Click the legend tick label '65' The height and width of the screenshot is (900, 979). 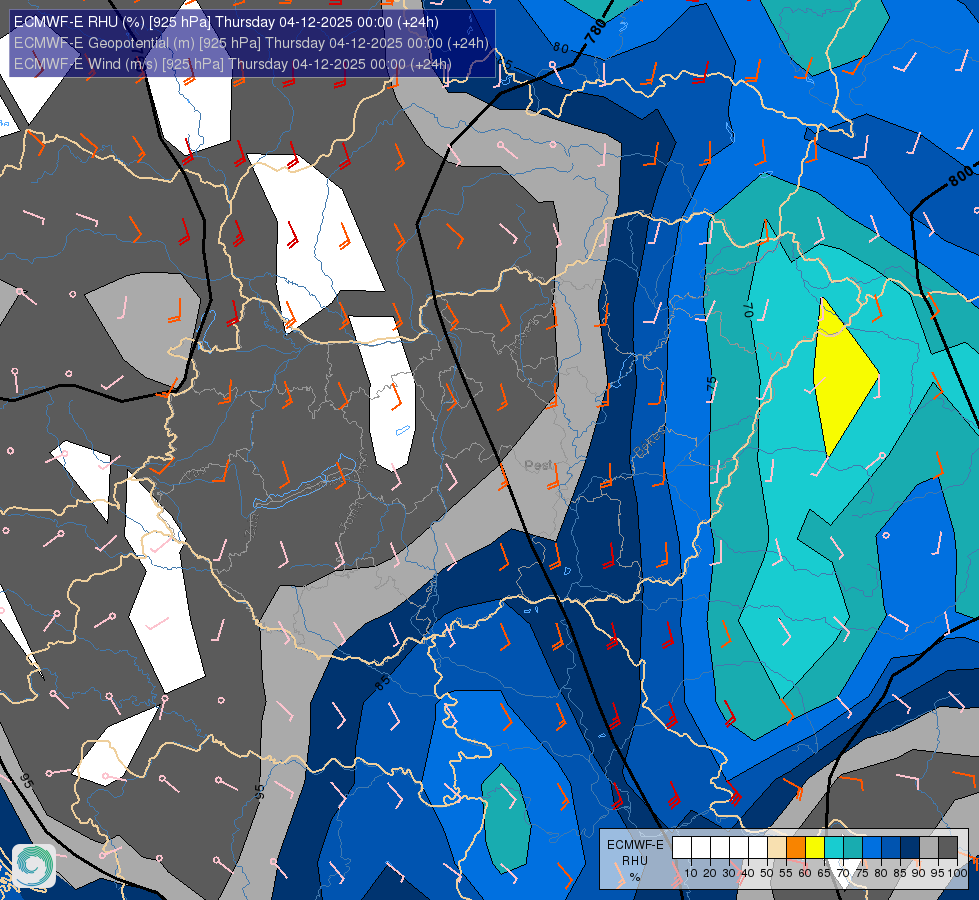point(824,873)
